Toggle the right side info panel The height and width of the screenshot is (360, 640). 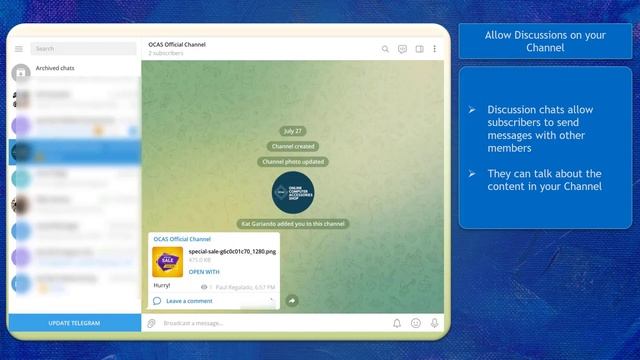coord(419,49)
